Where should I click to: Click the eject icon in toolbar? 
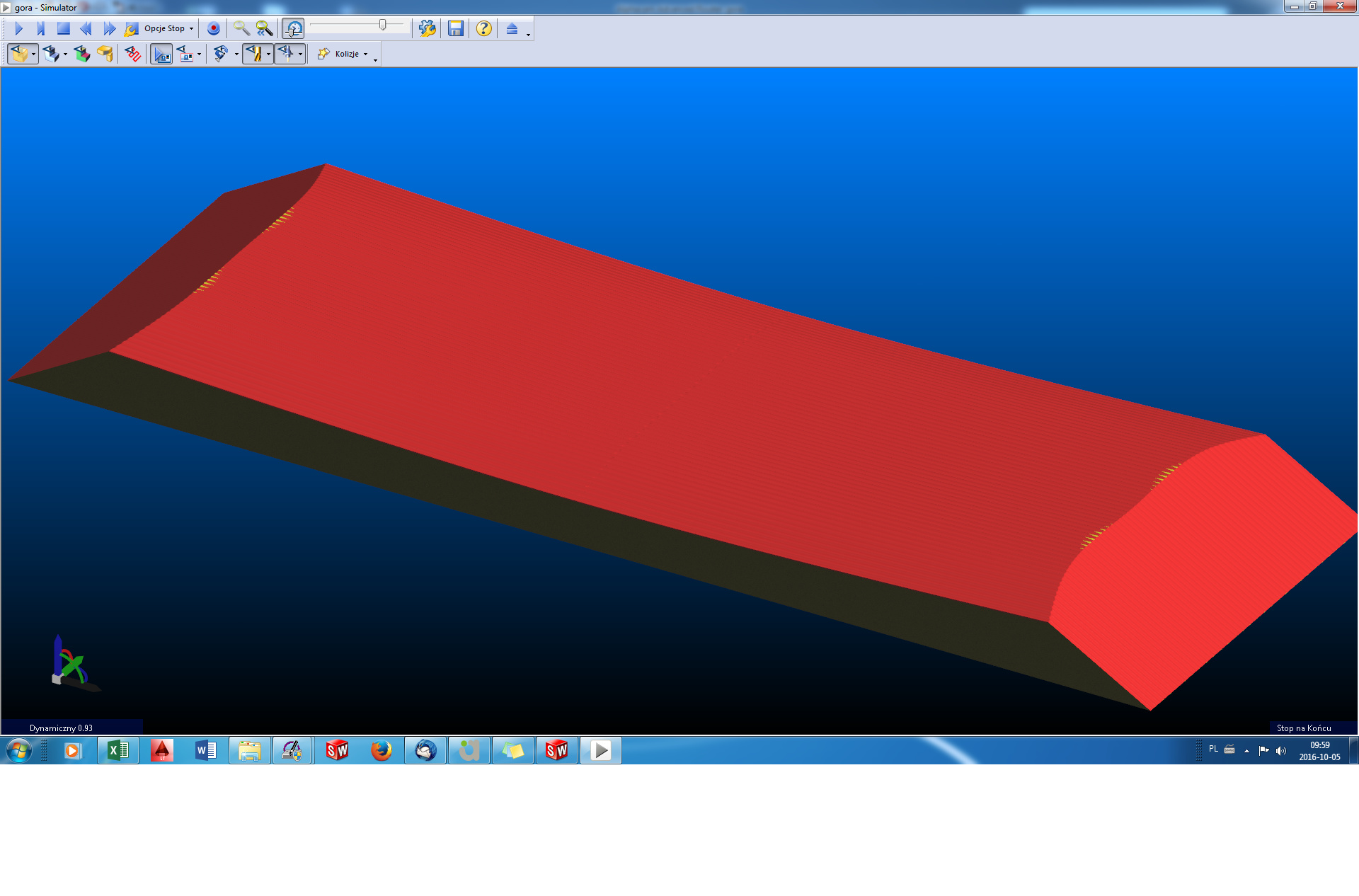pyautogui.click(x=512, y=29)
